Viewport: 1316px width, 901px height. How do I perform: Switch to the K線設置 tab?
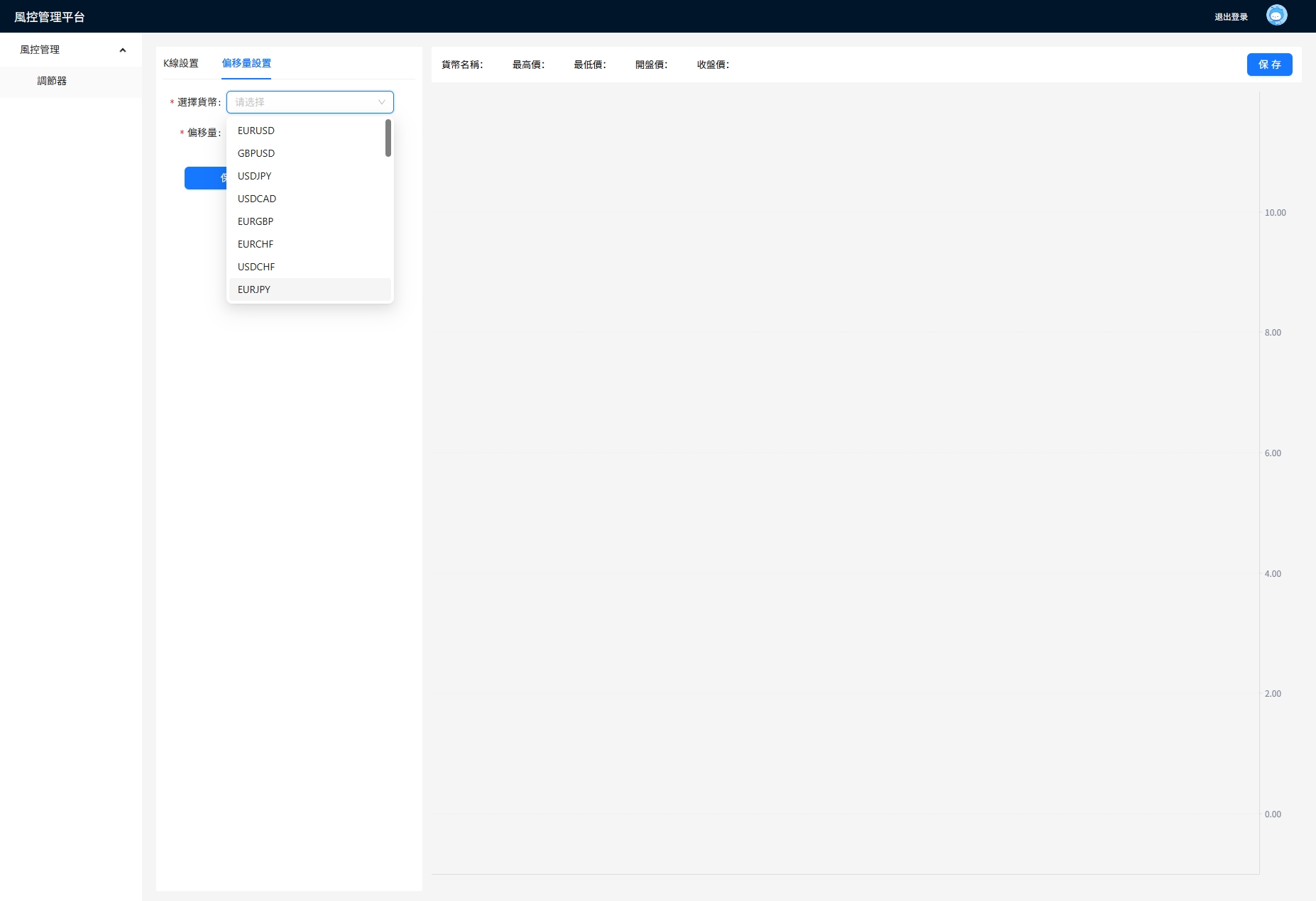coord(181,63)
